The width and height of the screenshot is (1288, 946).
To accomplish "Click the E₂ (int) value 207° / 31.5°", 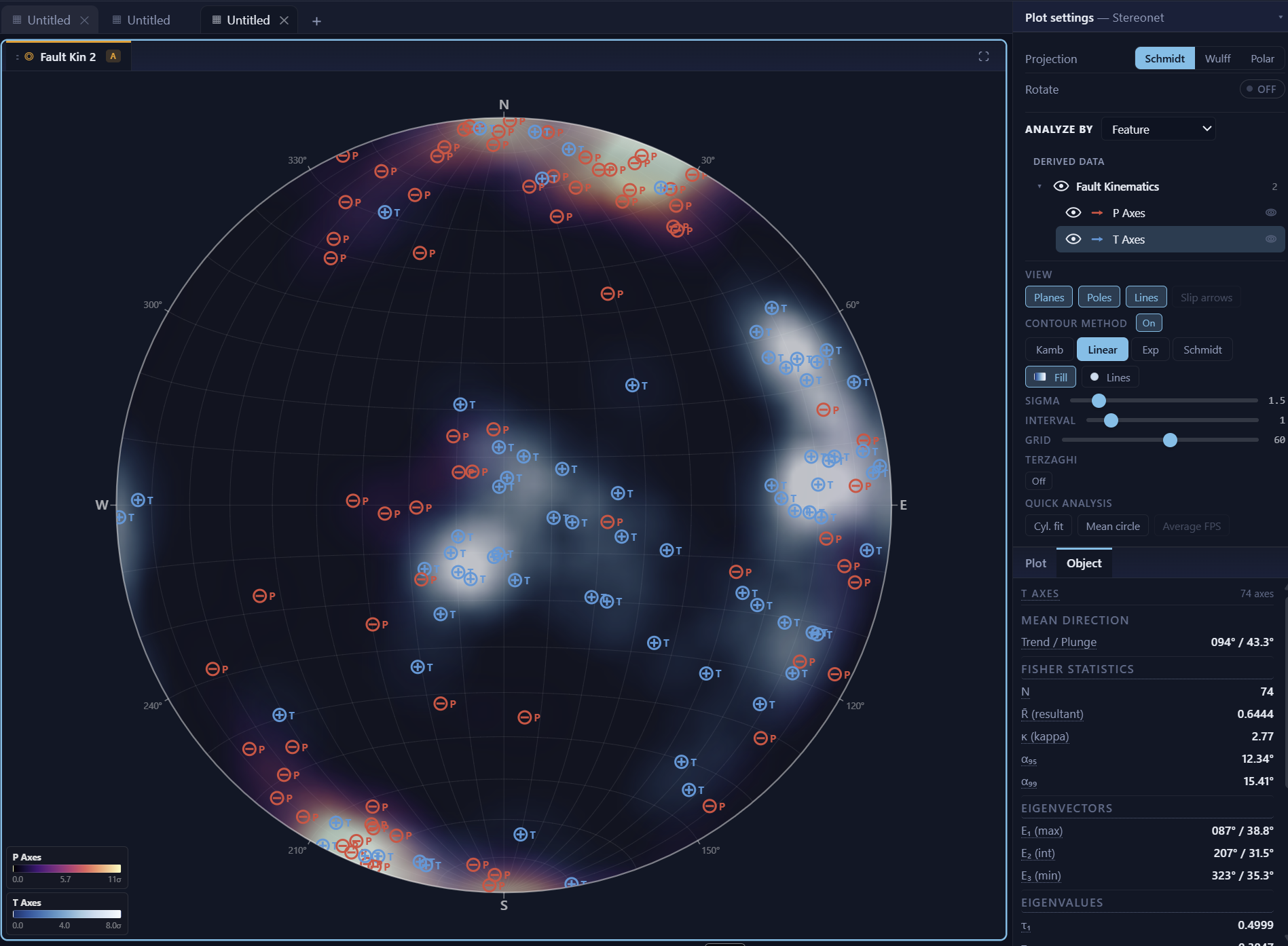I will click(1243, 853).
